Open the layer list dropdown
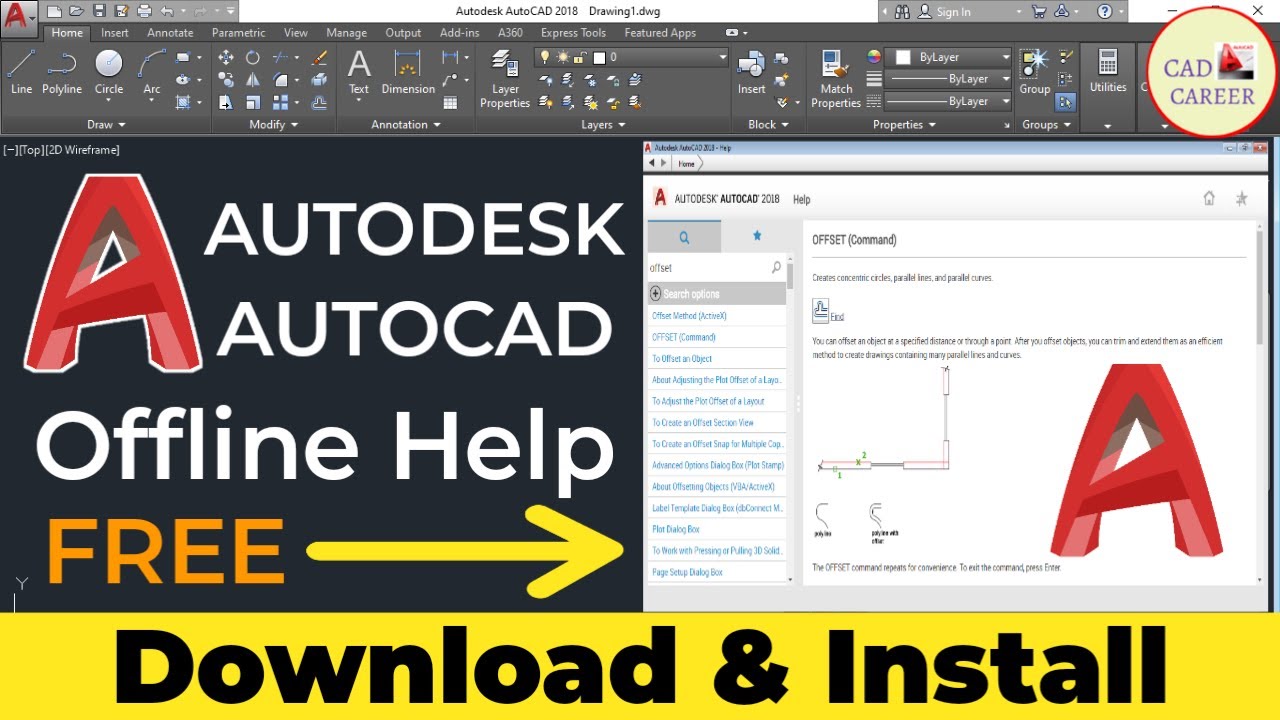 click(x=722, y=58)
